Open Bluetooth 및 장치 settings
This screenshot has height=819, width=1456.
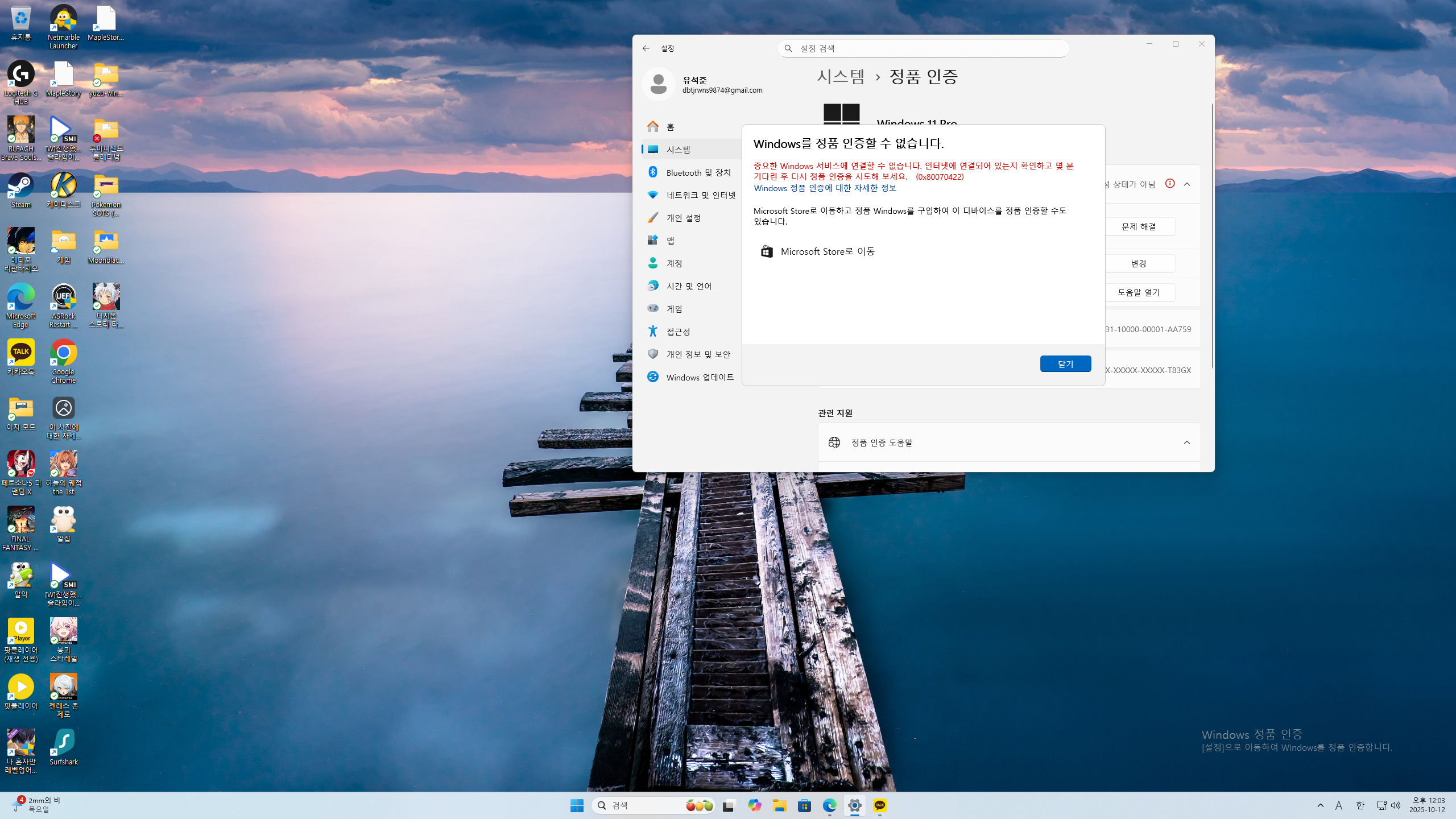tap(690, 172)
